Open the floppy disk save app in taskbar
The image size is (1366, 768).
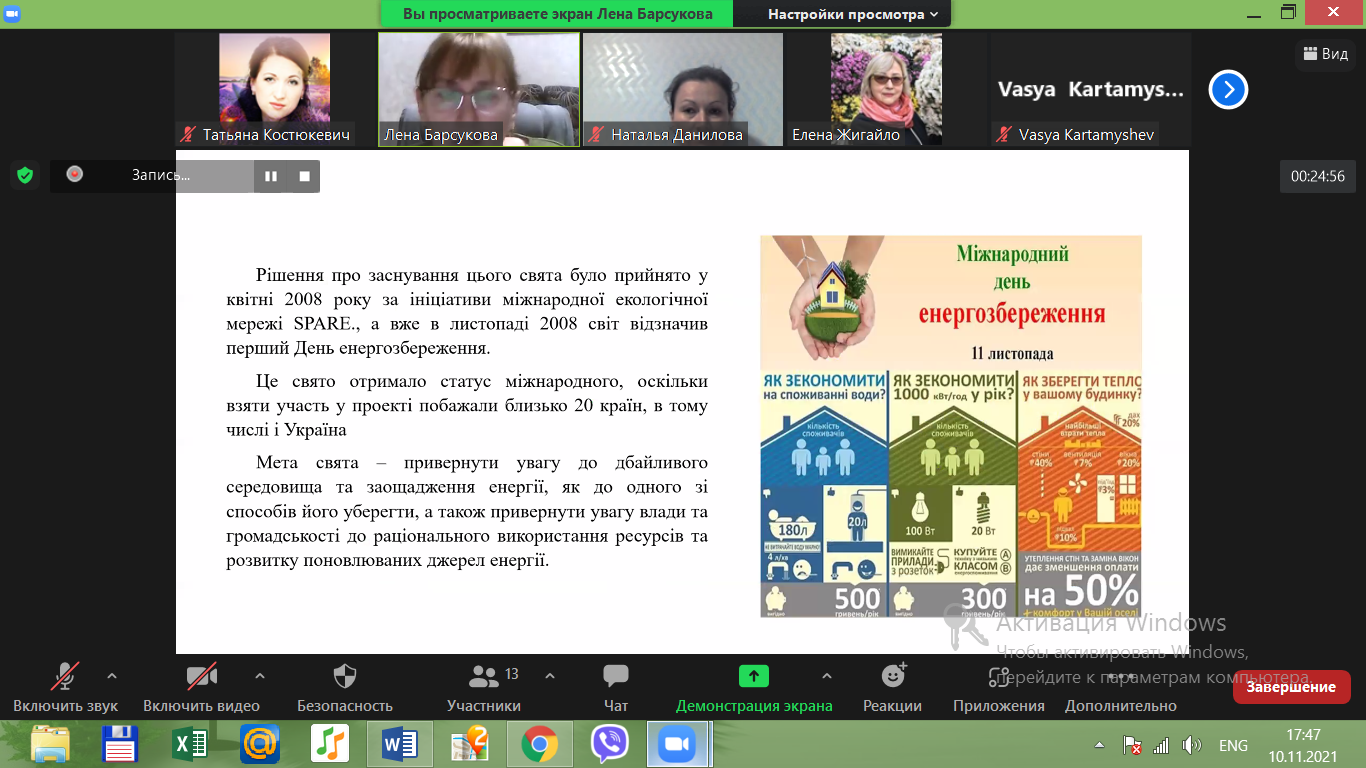click(120, 745)
